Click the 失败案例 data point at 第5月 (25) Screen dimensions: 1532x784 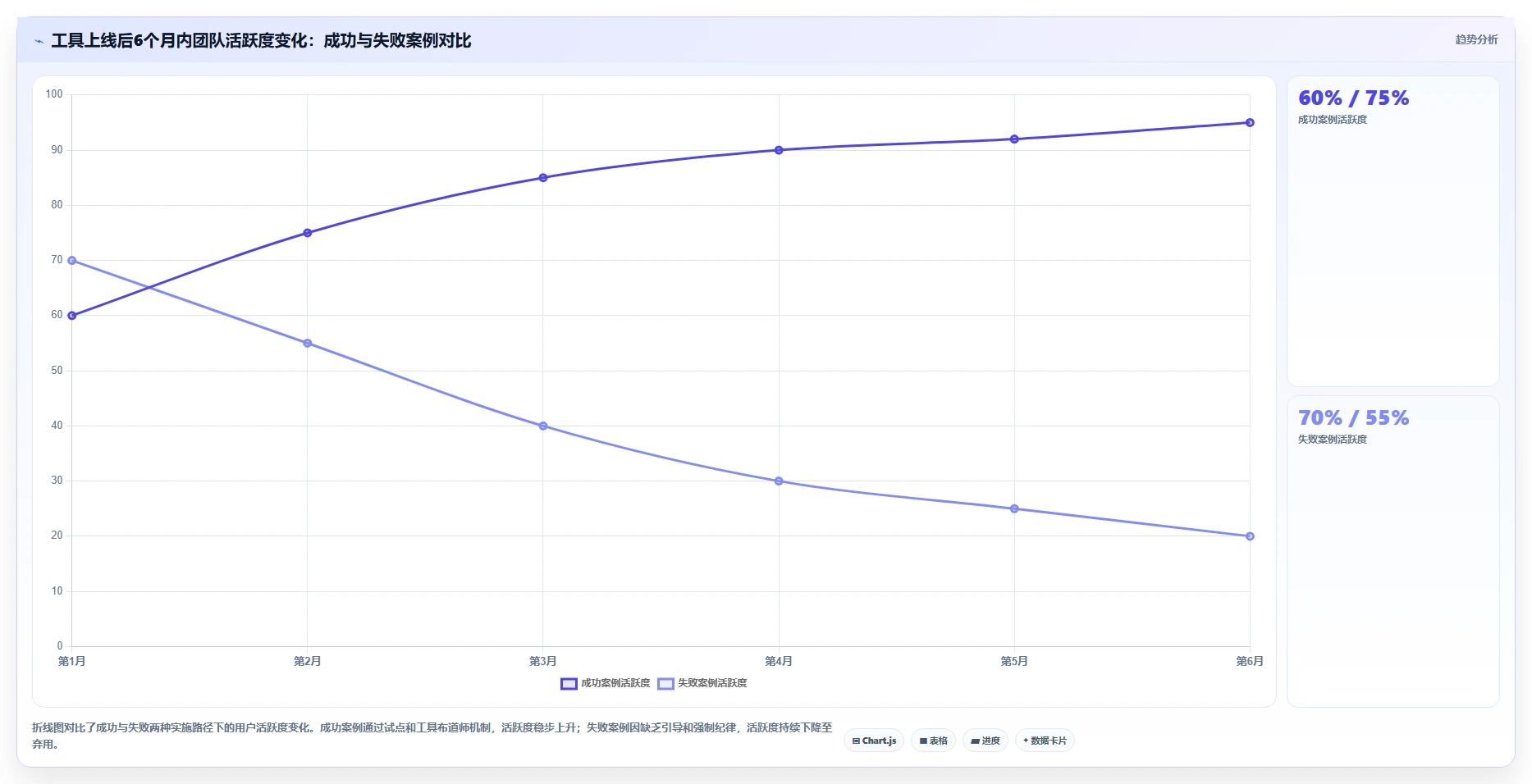click(x=1014, y=509)
